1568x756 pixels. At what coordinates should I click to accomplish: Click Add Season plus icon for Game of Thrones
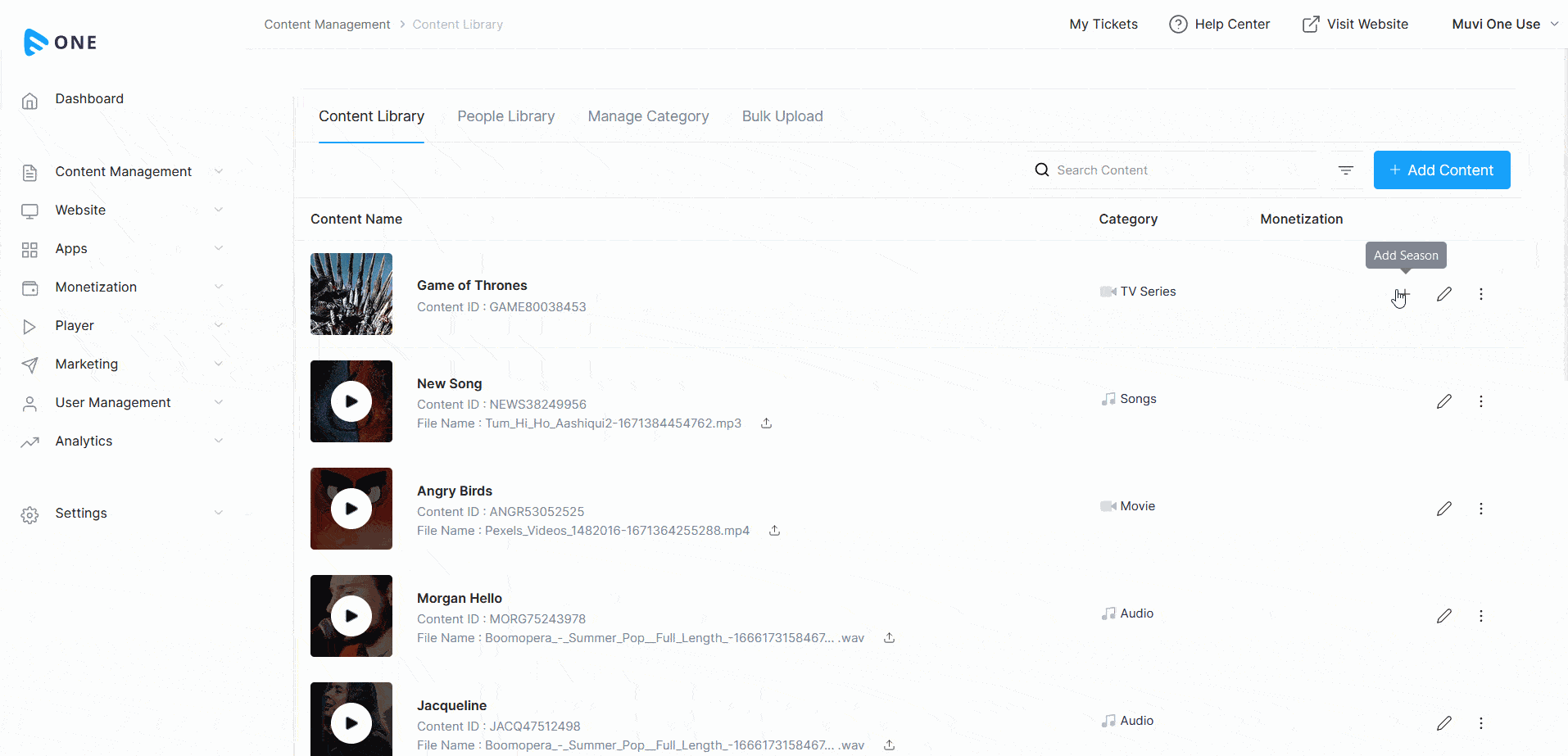pos(1403,294)
